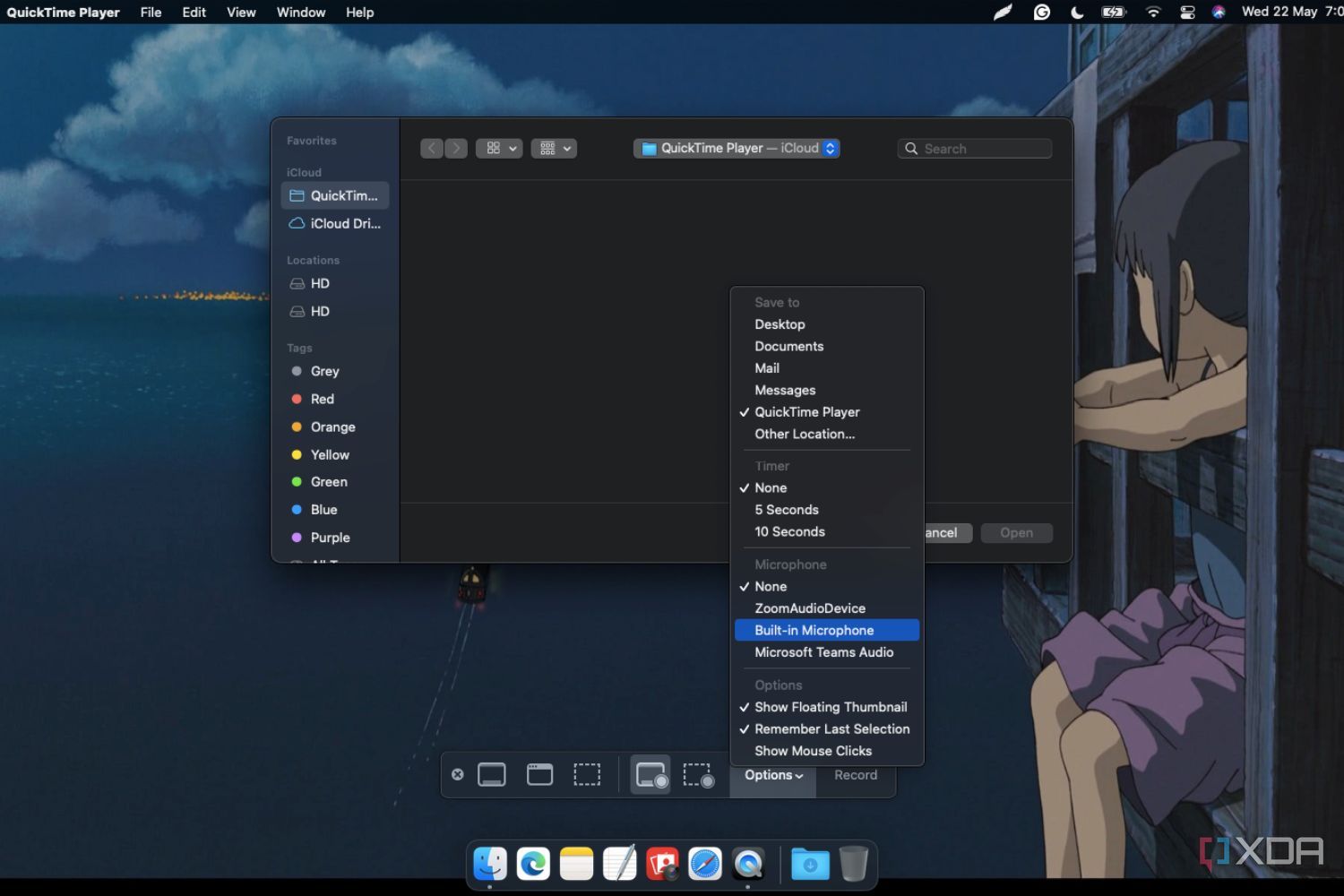Select Record Entire Screen icon
This screenshot has height=896, width=1344.
click(x=651, y=775)
